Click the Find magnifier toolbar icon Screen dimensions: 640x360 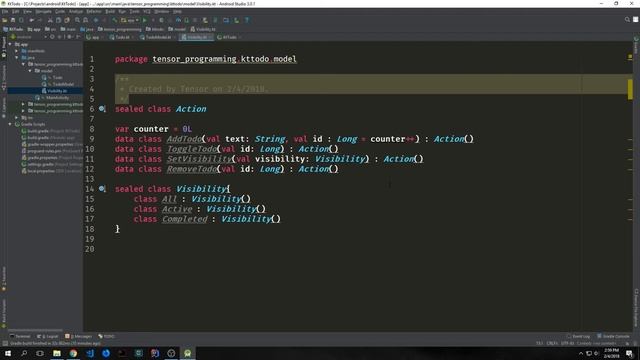(77, 20)
